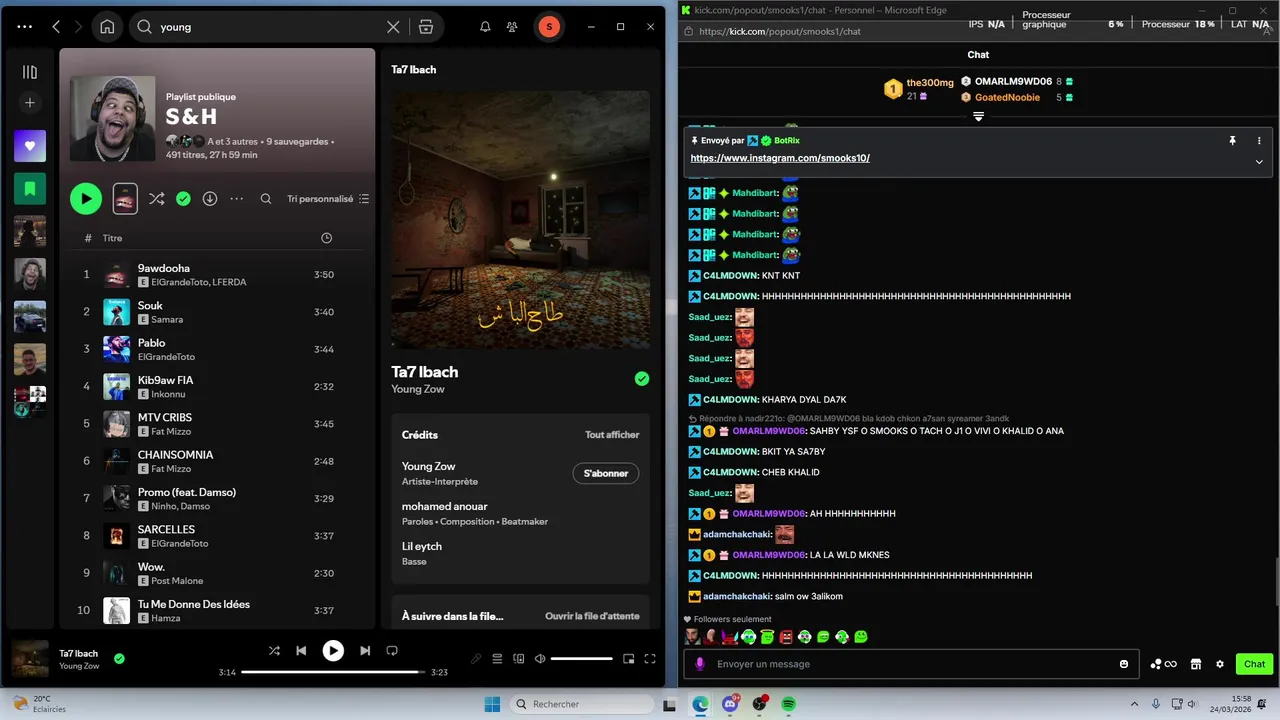
Task: Open Friend Activity icon
Action: [512, 27]
